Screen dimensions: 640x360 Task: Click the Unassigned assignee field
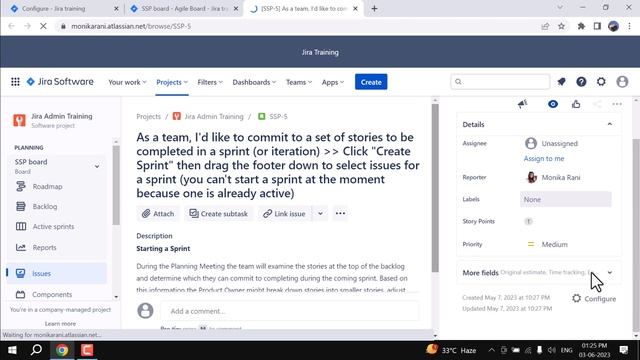pyautogui.click(x=551, y=144)
